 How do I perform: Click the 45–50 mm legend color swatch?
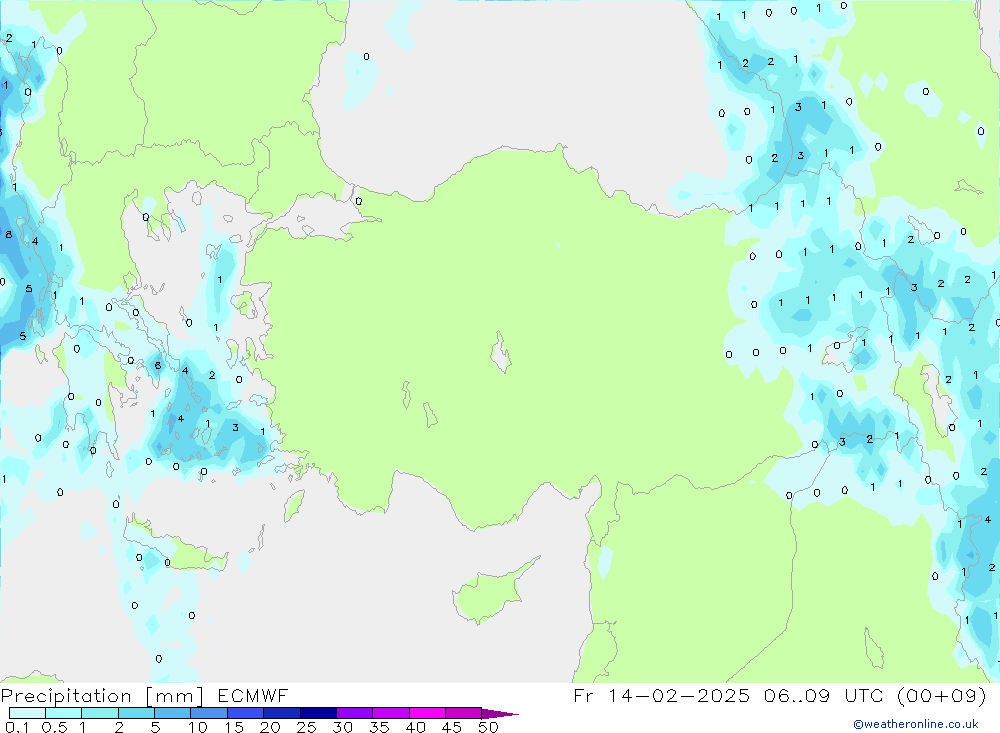tap(464, 713)
